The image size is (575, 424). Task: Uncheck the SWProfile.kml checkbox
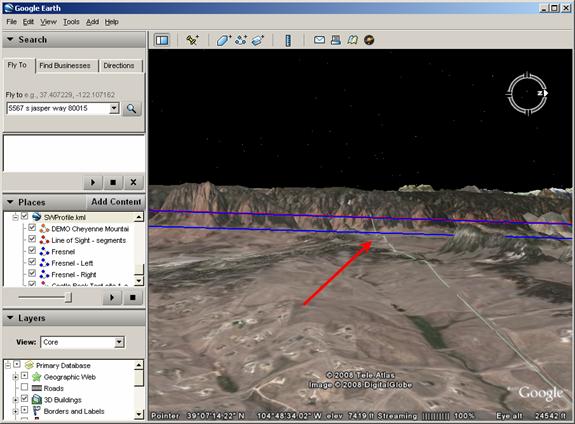(24, 216)
